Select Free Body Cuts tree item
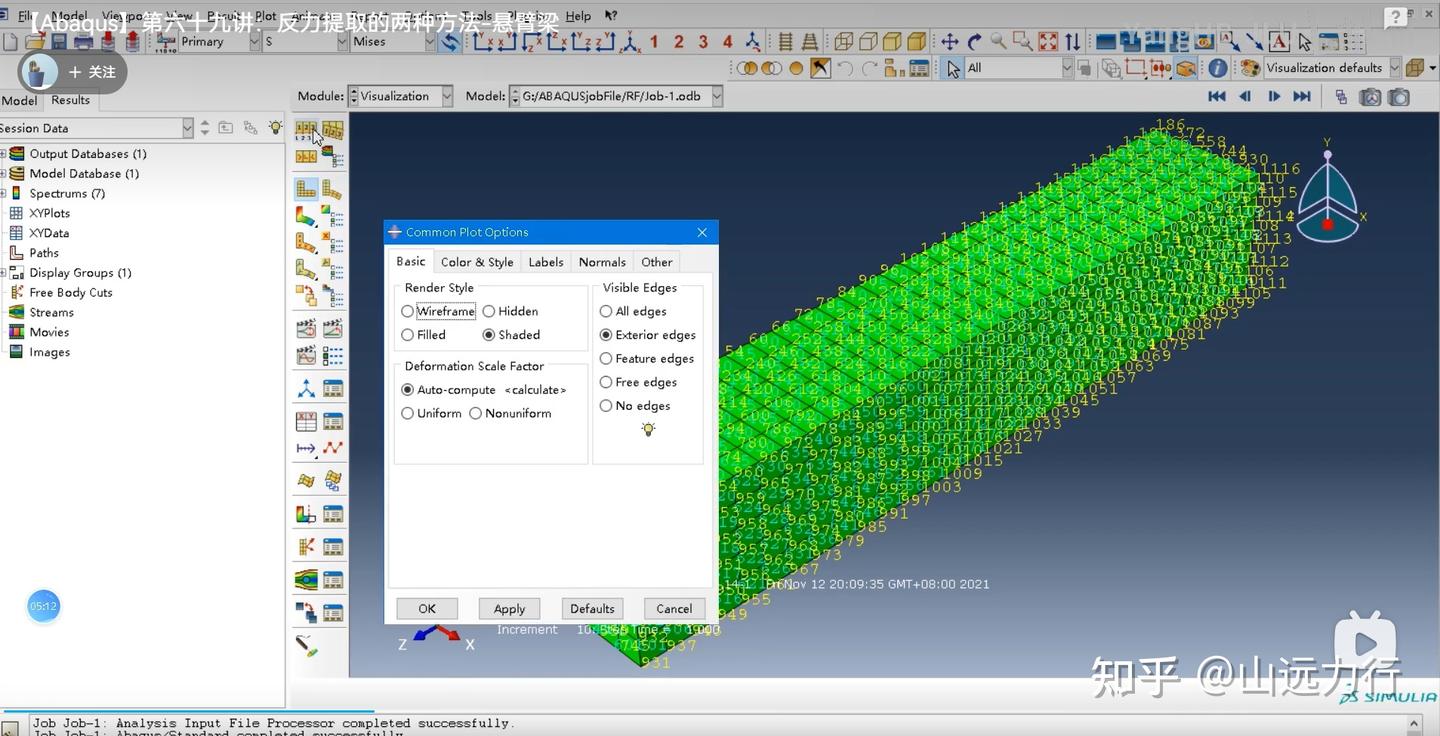This screenshot has width=1440, height=736. click(x=70, y=292)
